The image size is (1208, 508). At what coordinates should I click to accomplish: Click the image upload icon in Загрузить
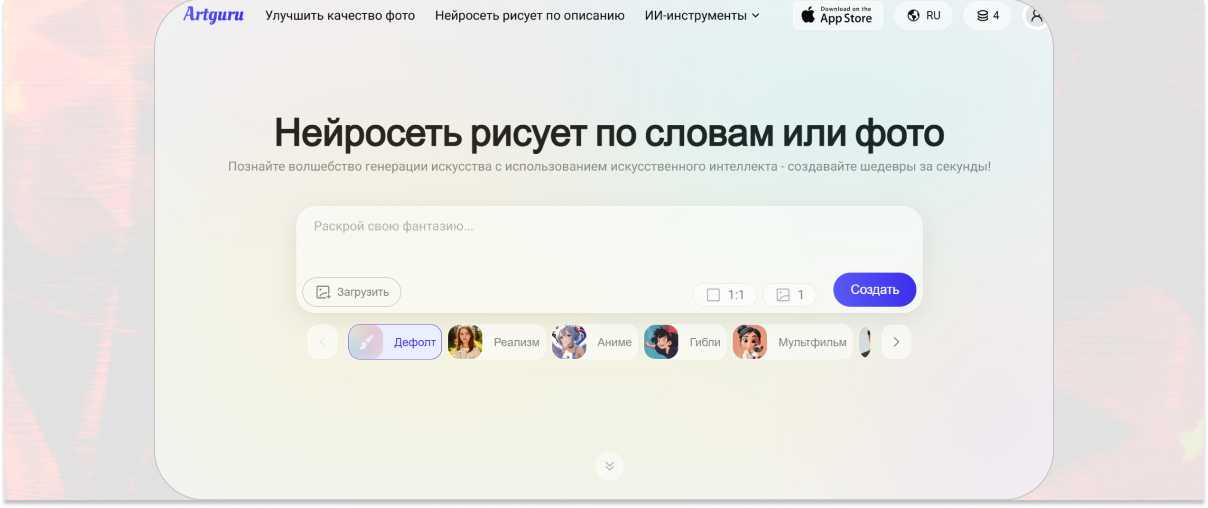pos(323,292)
